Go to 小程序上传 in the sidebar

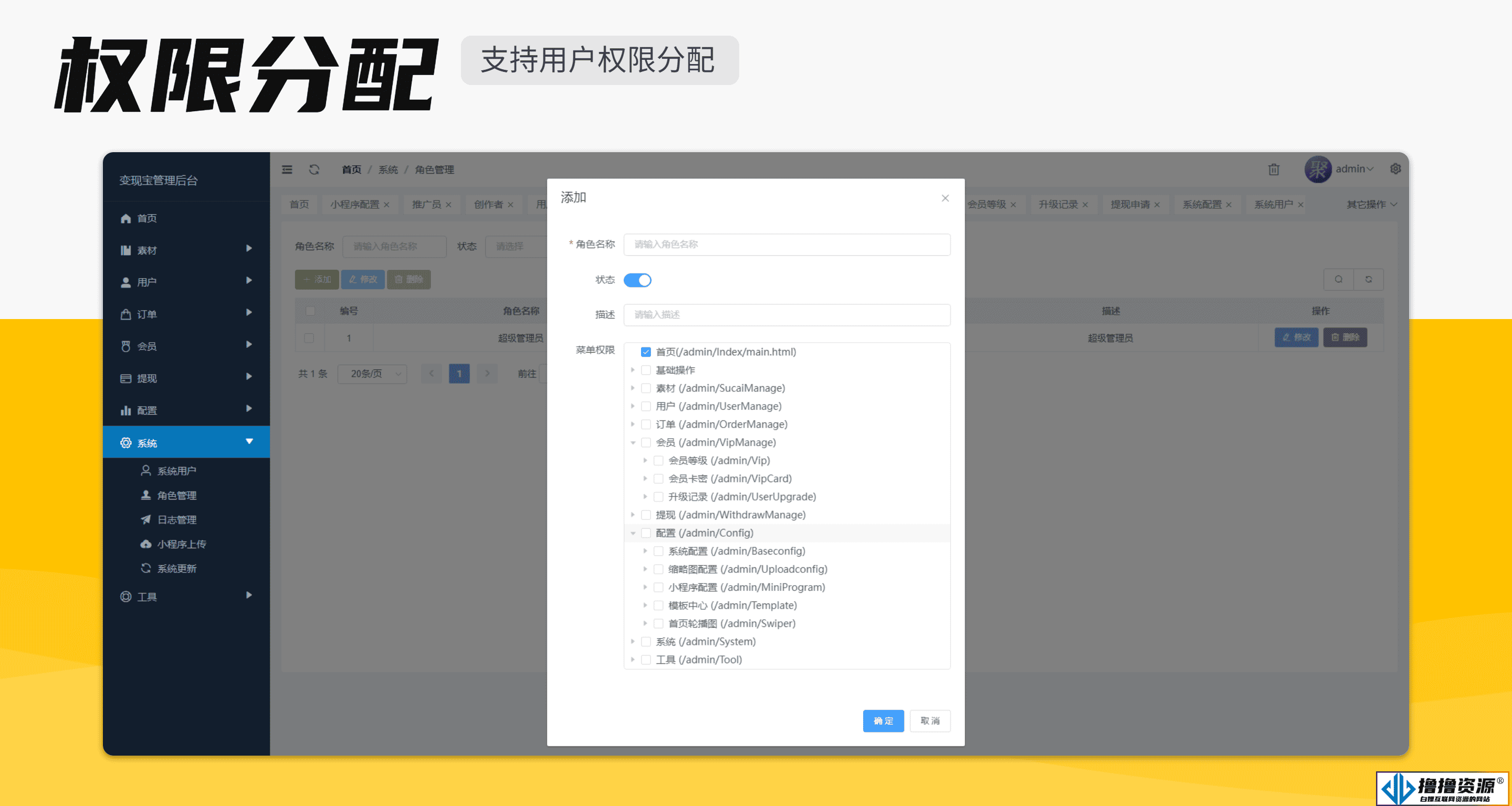pyautogui.click(x=186, y=544)
